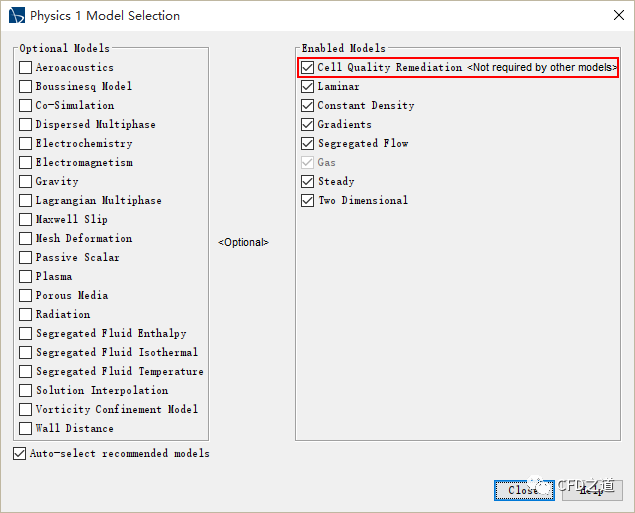635x513 pixels.
Task: Check the Boussinesq Model option
Action: [x=26, y=87]
